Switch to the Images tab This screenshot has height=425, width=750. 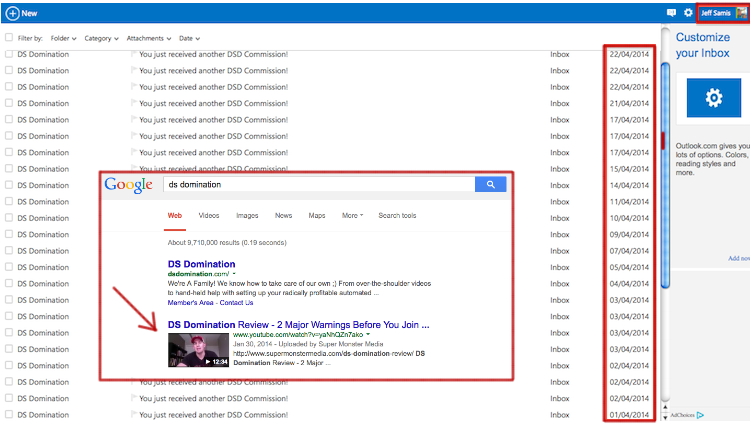247,216
